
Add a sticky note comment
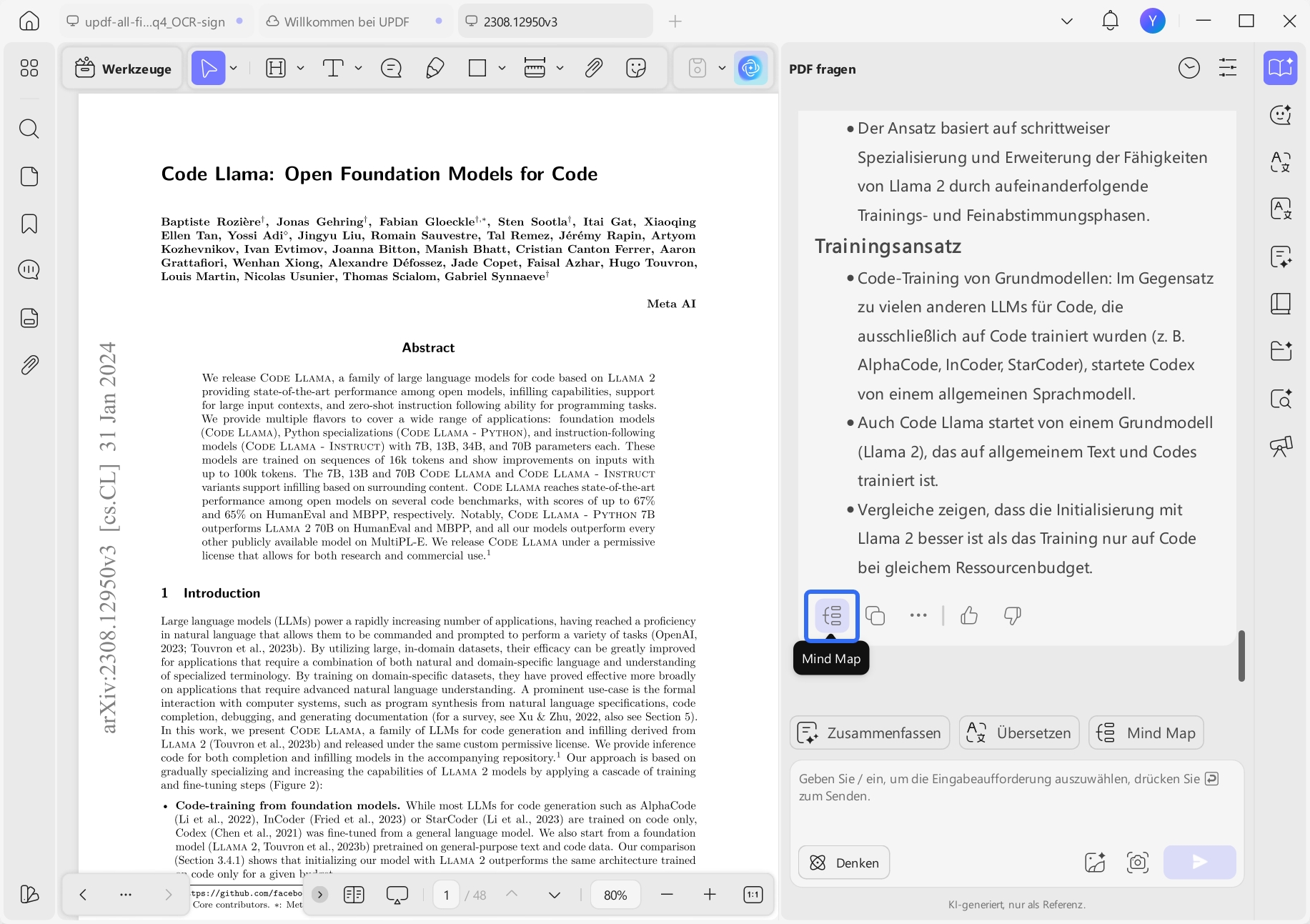click(392, 68)
